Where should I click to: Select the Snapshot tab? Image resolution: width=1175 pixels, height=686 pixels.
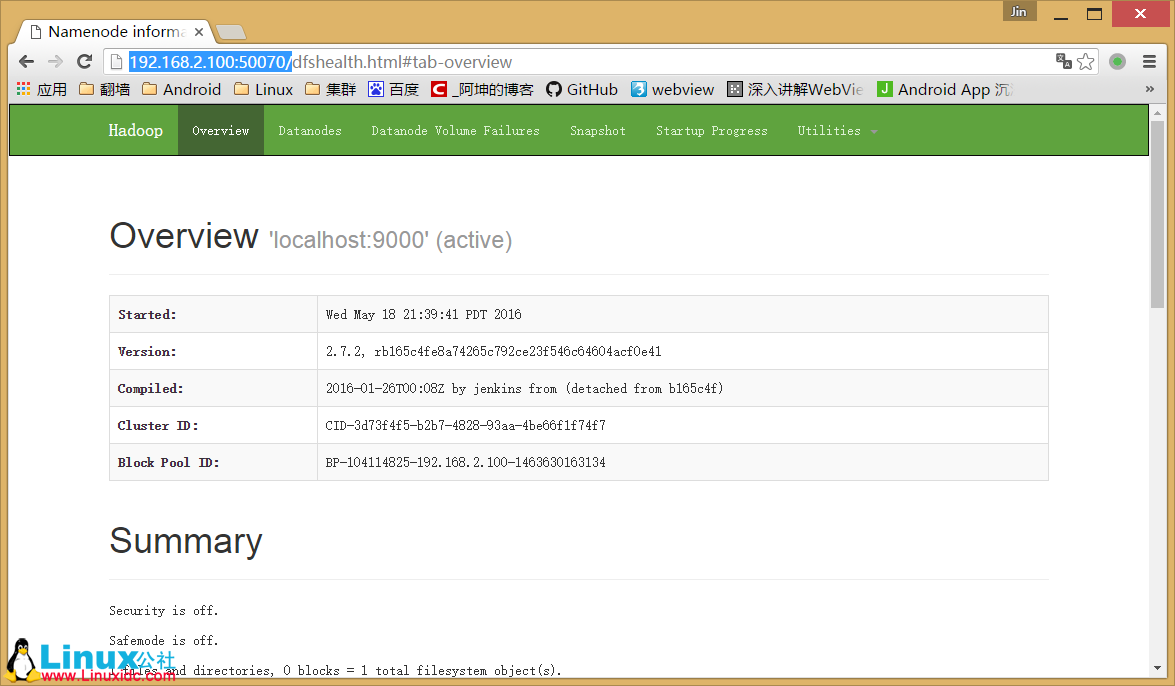tap(597, 130)
